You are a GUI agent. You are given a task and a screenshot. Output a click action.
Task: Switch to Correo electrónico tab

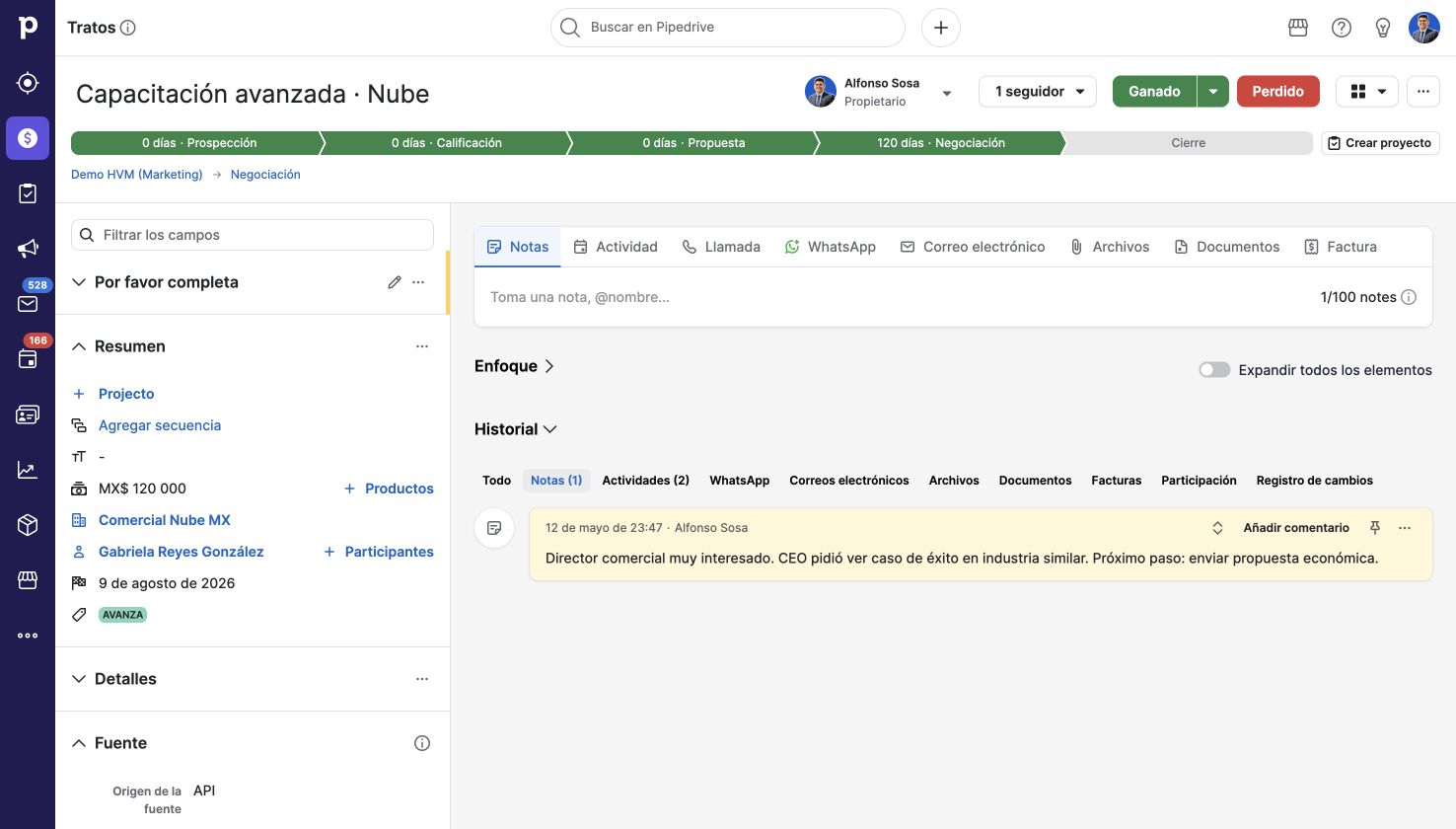tap(973, 247)
